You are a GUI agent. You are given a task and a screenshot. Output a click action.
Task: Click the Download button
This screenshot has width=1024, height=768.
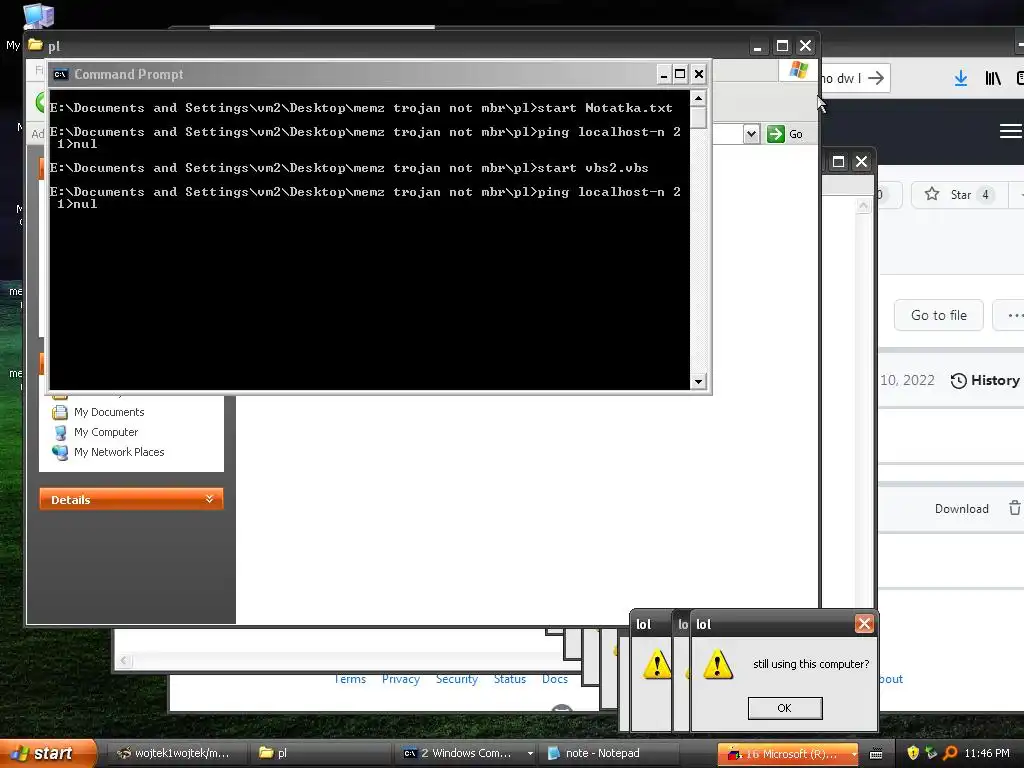961,509
